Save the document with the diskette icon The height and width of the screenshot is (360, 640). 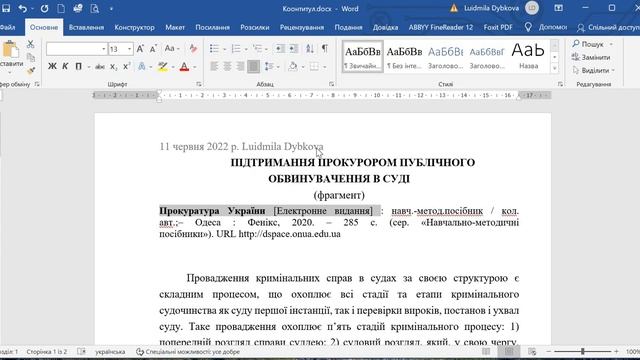(x=6, y=8)
